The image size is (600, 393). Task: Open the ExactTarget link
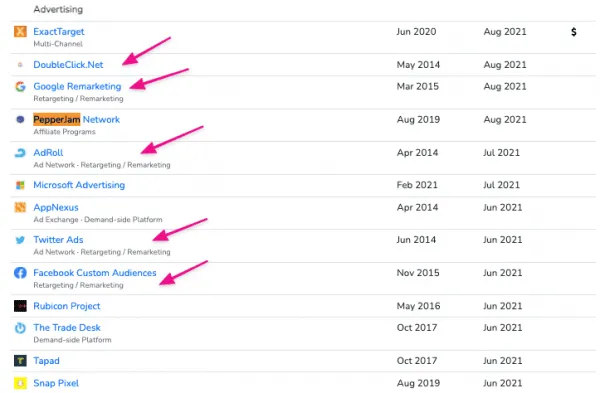tap(59, 32)
